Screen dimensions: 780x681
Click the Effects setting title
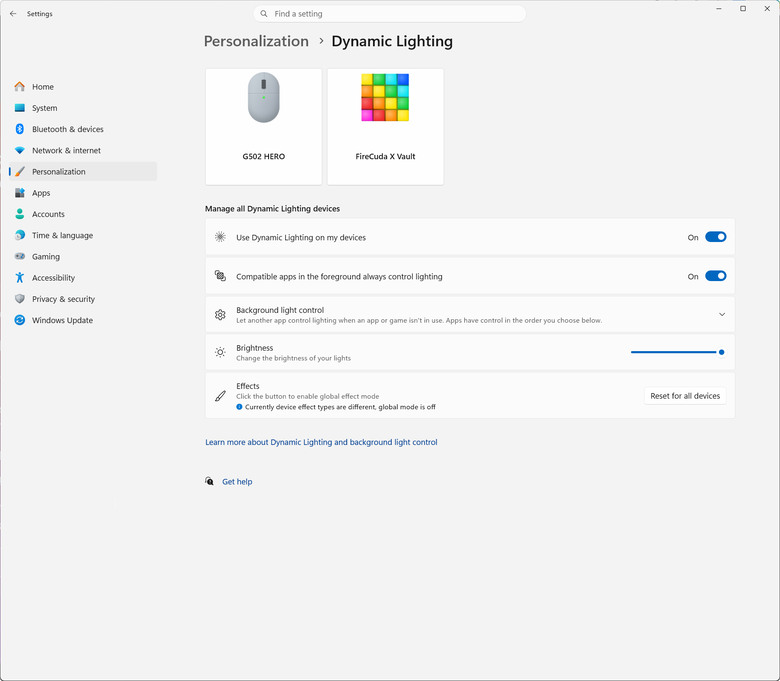pyautogui.click(x=248, y=386)
